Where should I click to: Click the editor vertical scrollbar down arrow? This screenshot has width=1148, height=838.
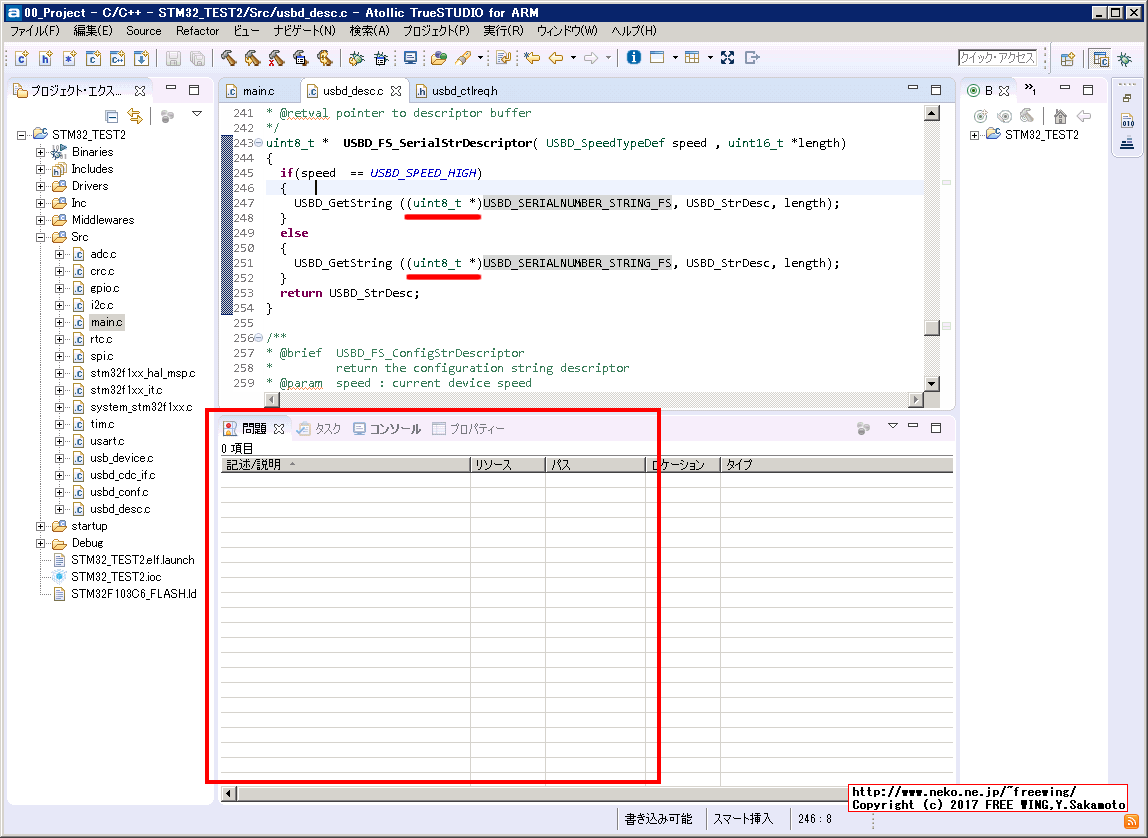click(932, 383)
